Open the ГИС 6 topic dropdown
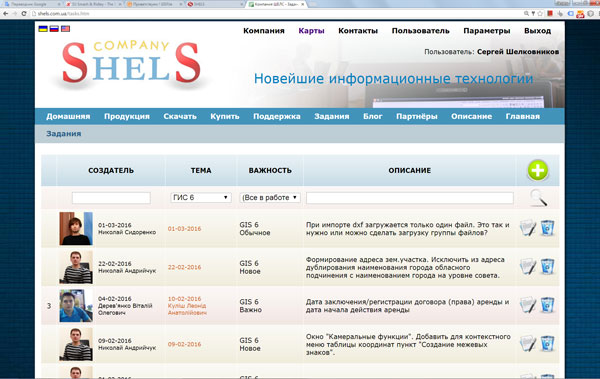The width and height of the screenshot is (600, 379). tap(201, 198)
